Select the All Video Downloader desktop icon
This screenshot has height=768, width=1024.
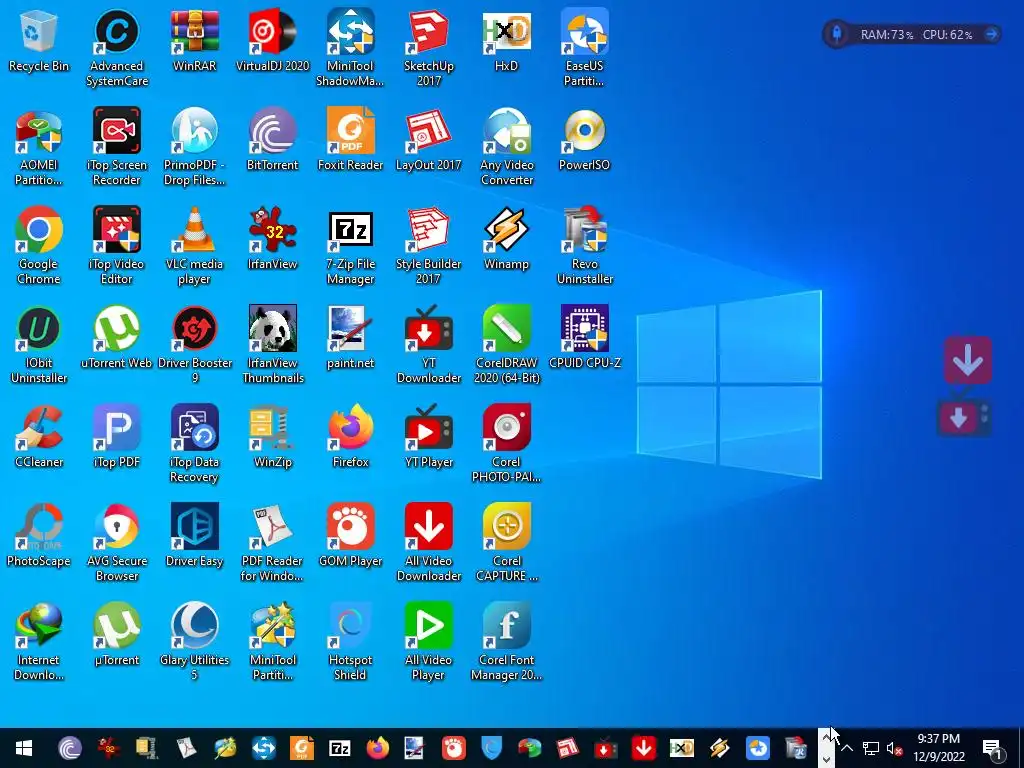428,543
